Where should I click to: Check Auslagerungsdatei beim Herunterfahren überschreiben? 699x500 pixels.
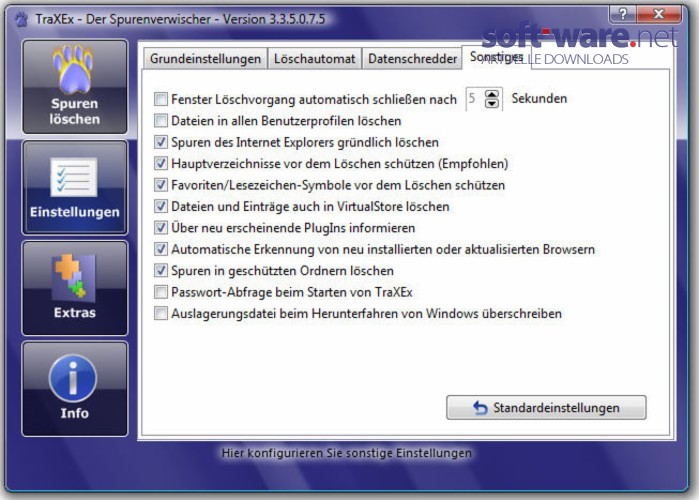click(160, 313)
